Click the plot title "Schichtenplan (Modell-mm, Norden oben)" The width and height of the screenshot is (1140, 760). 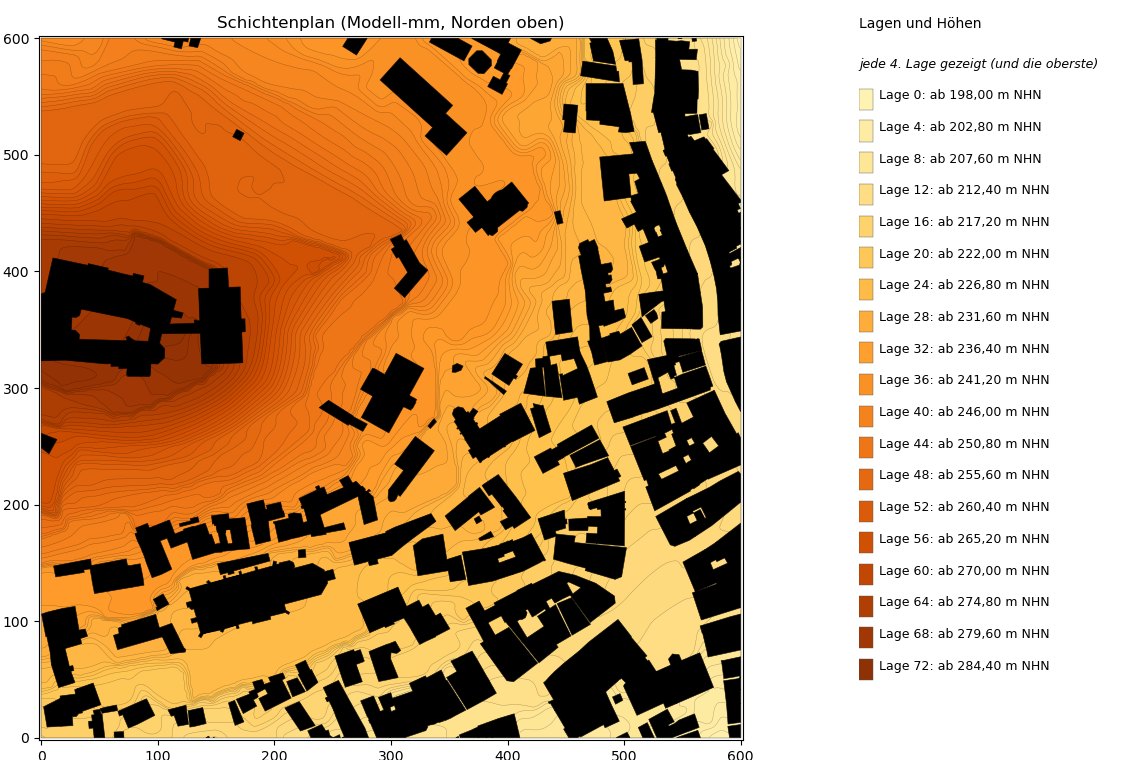(390, 23)
